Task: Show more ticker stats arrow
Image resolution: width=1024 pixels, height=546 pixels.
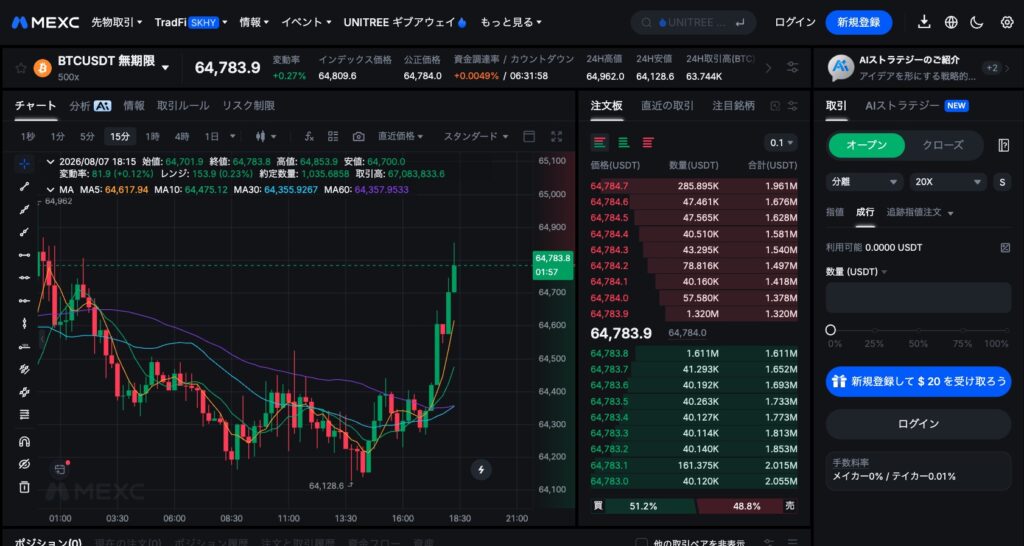Action: (x=768, y=67)
